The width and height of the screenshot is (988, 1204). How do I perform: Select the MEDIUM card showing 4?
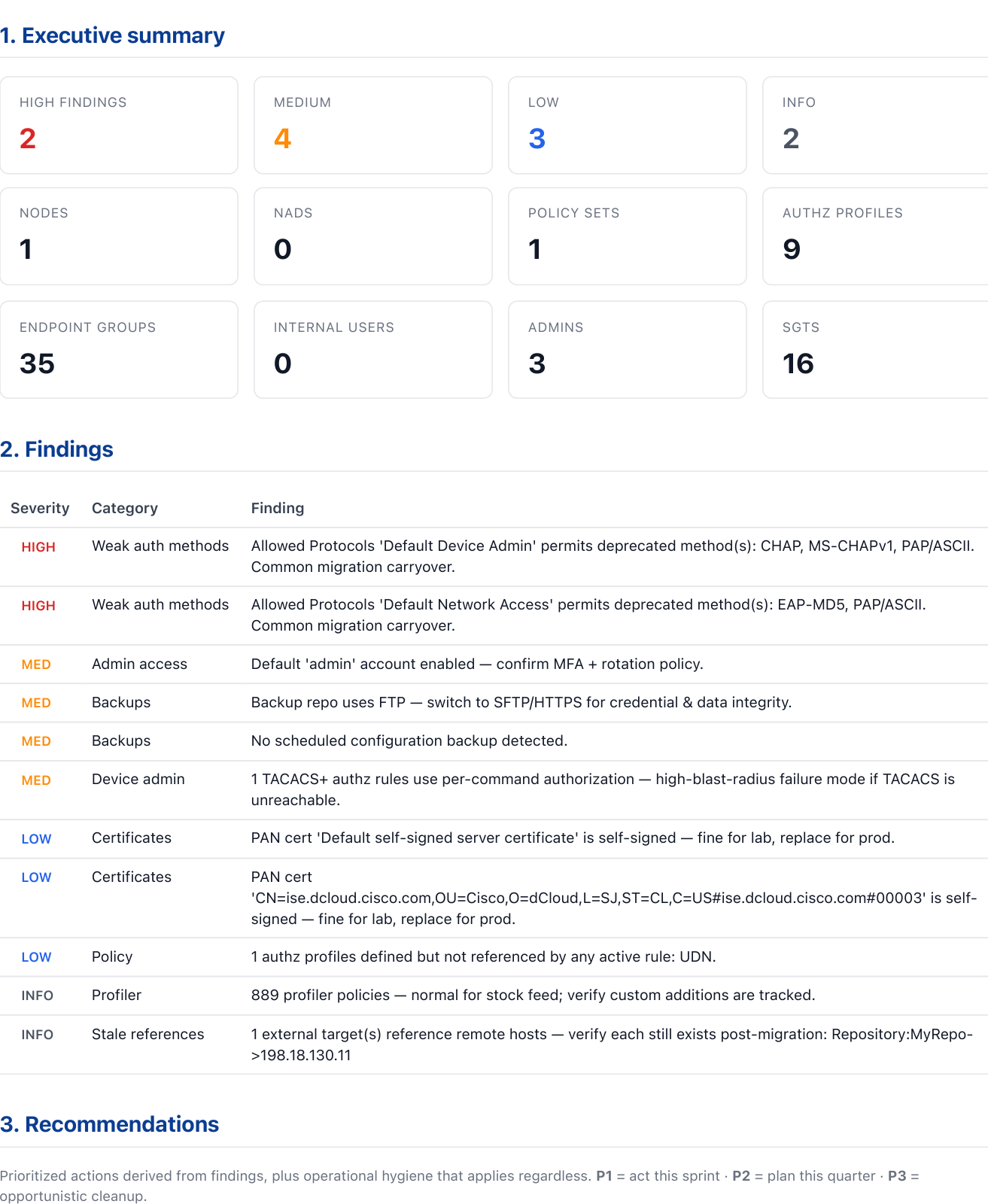373,125
